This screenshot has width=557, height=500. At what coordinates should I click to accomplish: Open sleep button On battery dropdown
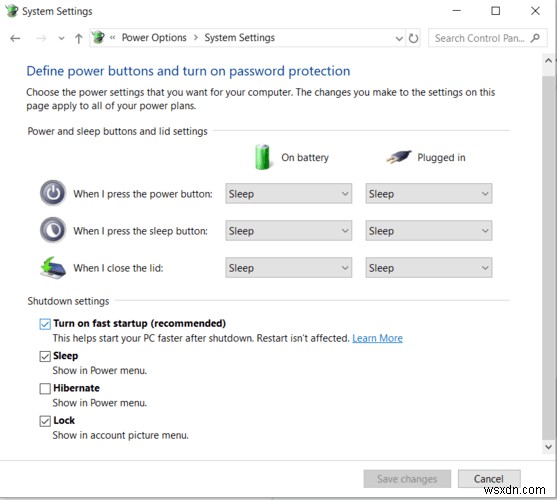[288, 231]
